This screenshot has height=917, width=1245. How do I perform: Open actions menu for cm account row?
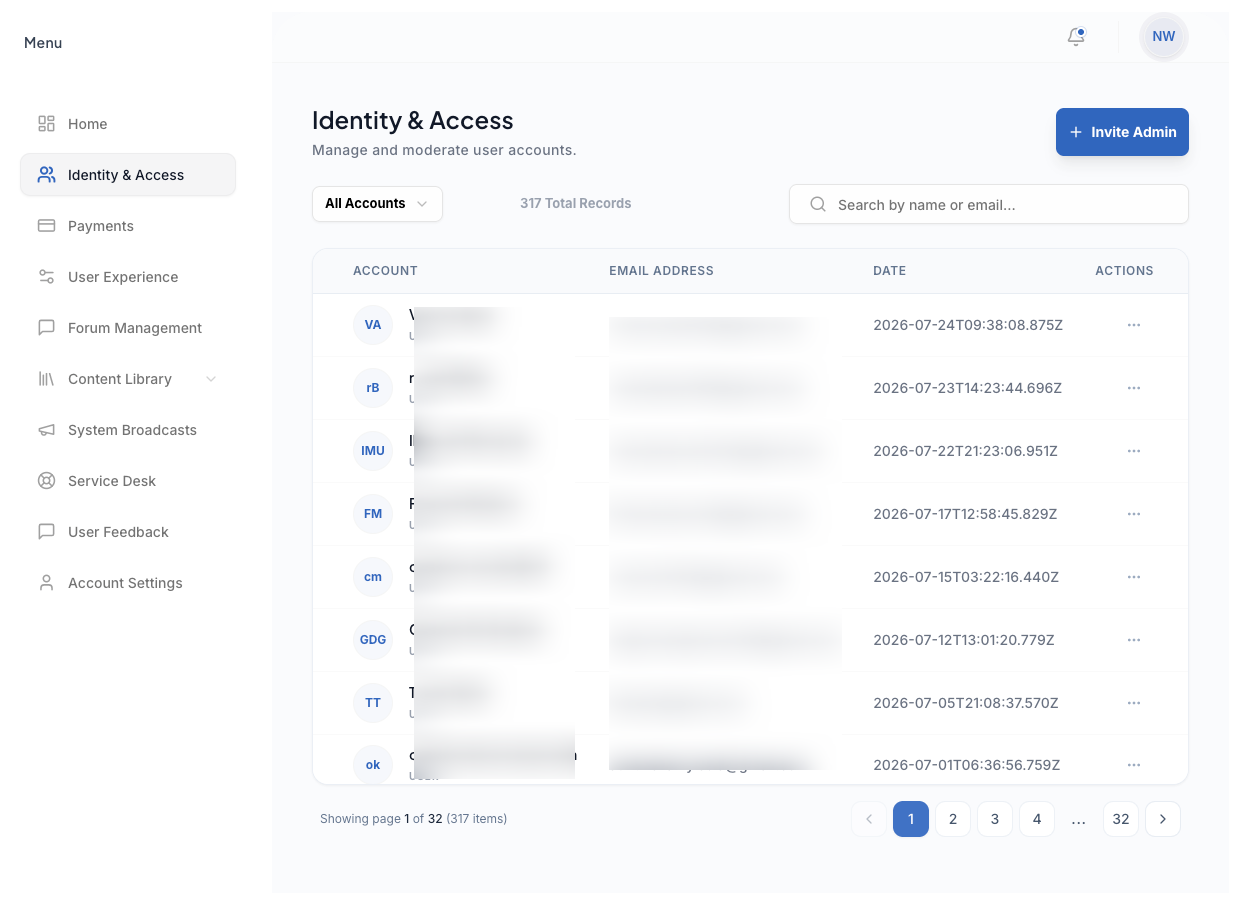[1134, 577]
